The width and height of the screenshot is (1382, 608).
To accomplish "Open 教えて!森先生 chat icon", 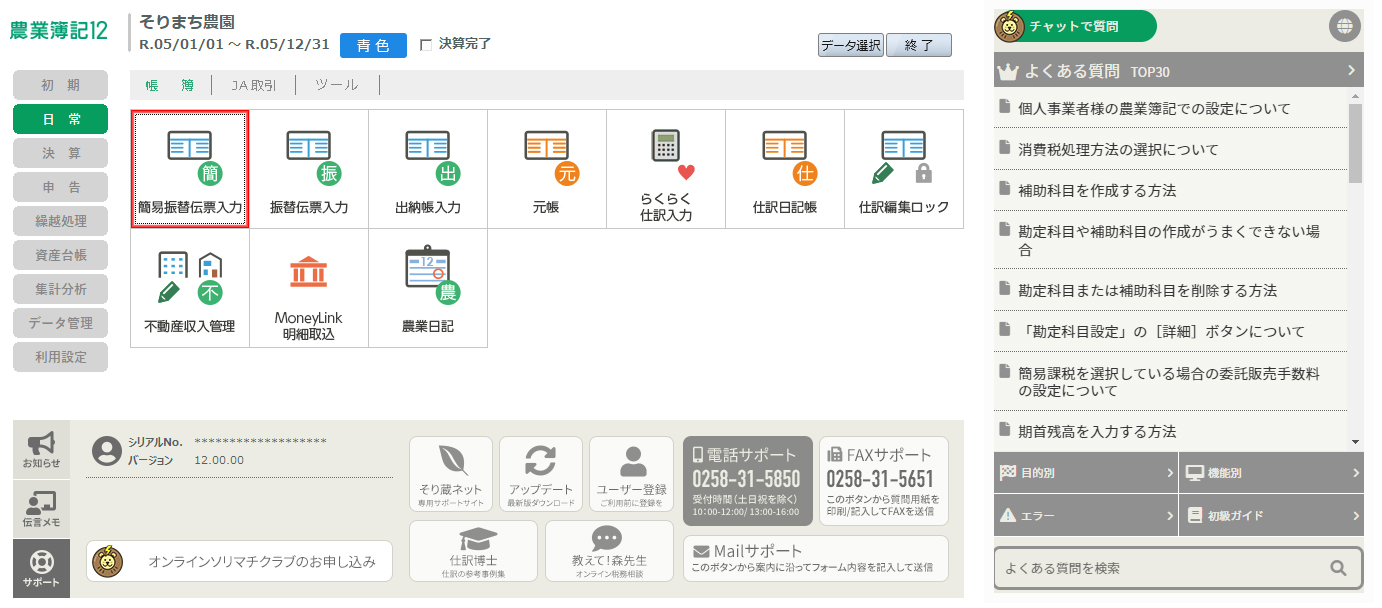I will [610, 551].
